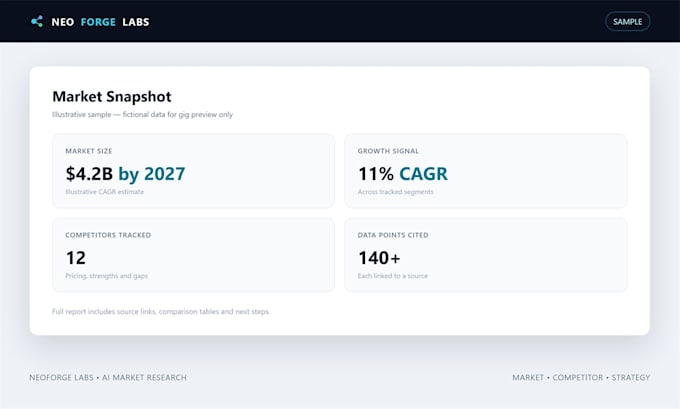Click the 11% CAGR value
The width and height of the screenshot is (680, 409).
pyautogui.click(x=403, y=174)
